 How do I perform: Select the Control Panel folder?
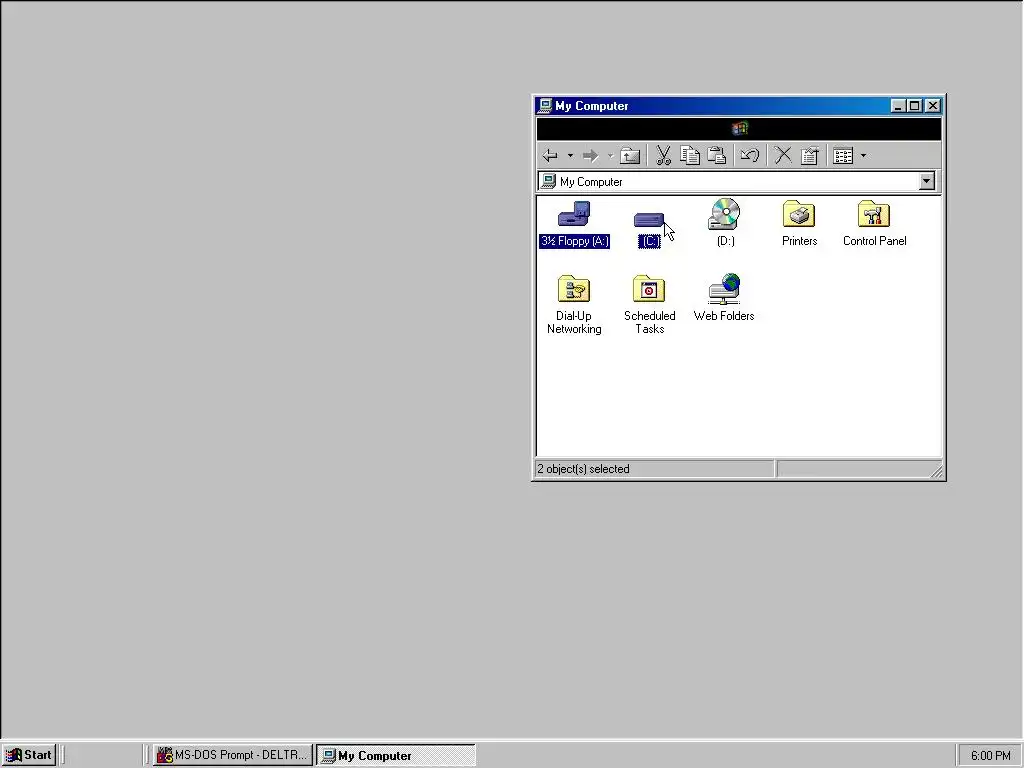pyautogui.click(x=874, y=223)
